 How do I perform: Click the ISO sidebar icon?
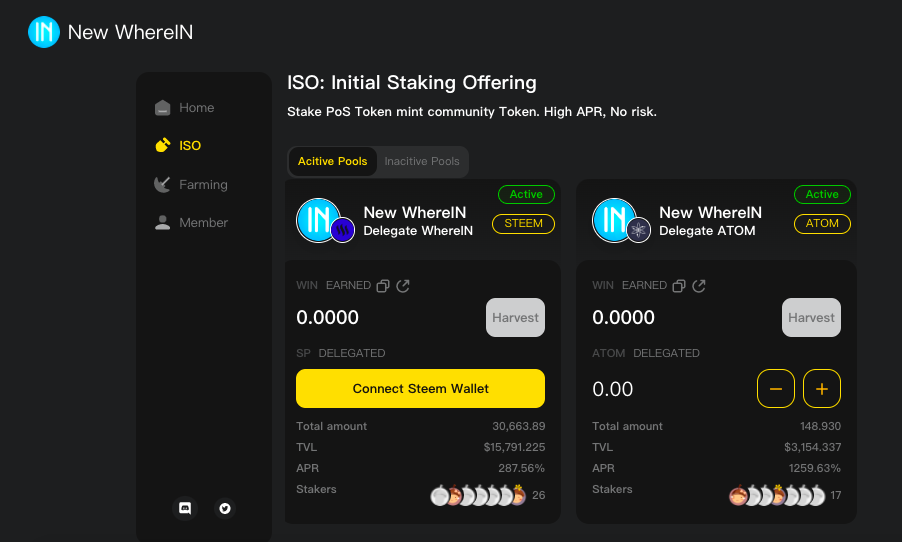[163, 145]
